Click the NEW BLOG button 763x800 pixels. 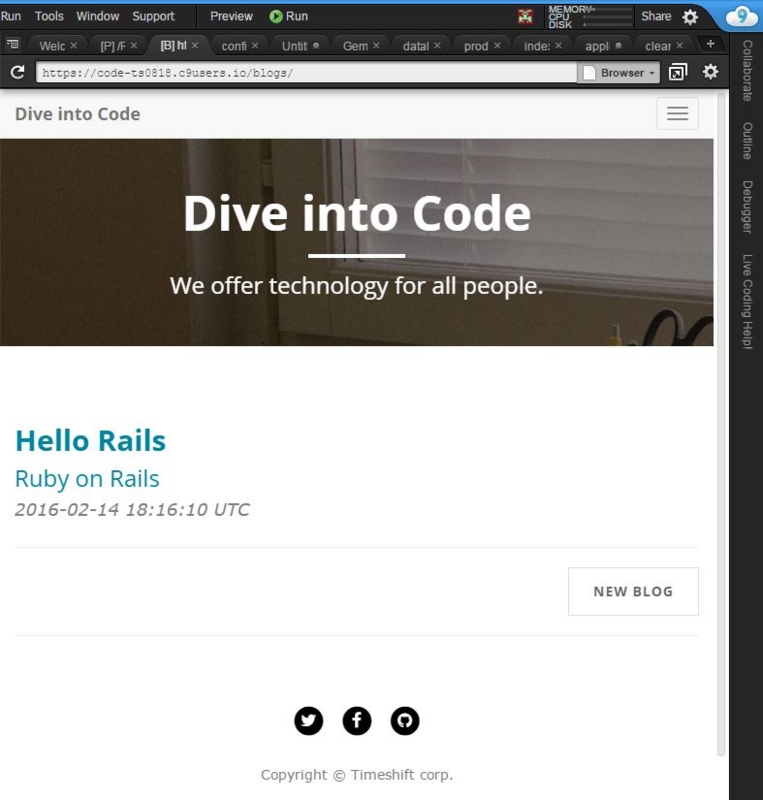633,591
